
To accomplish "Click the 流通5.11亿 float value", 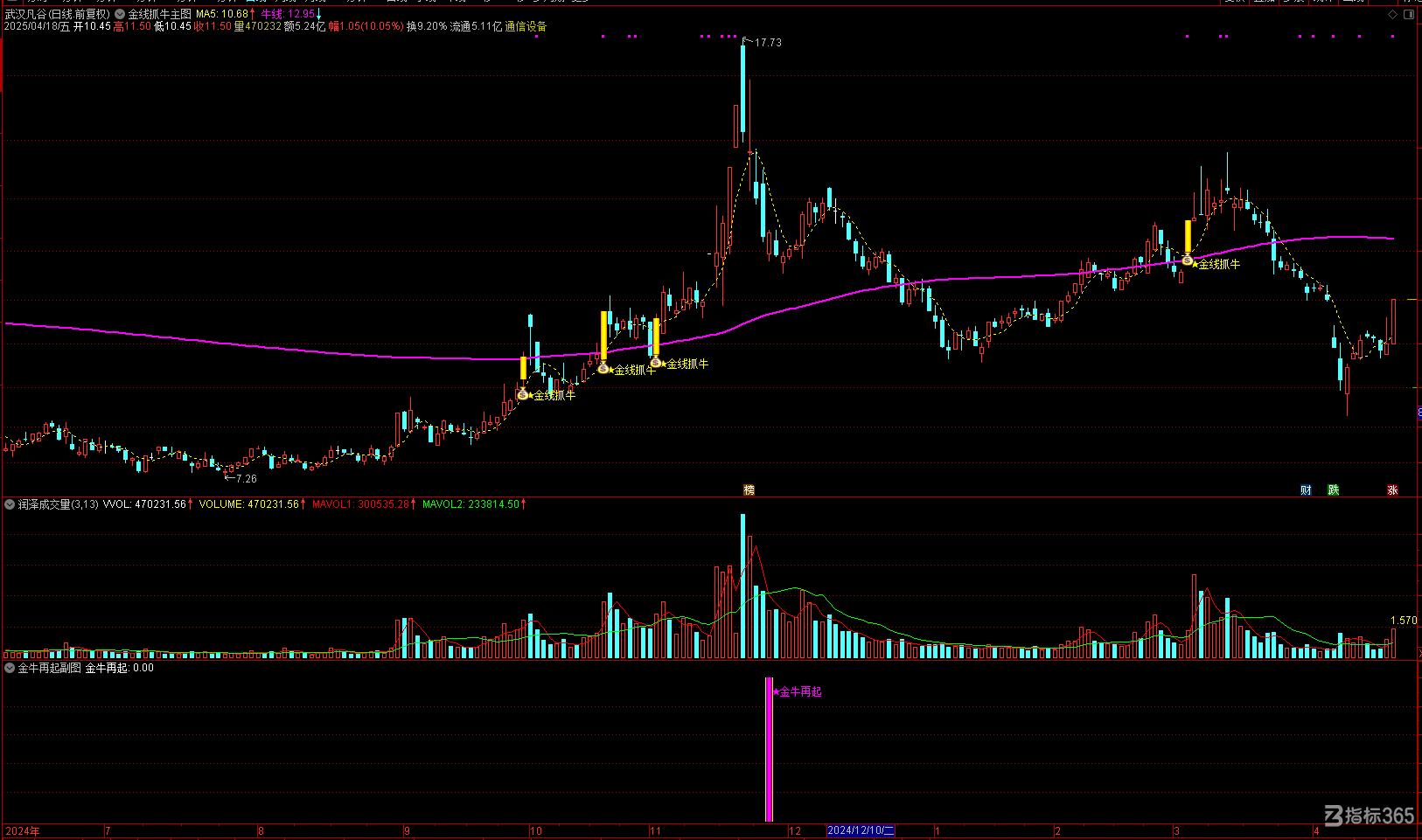I will click(477, 27).
